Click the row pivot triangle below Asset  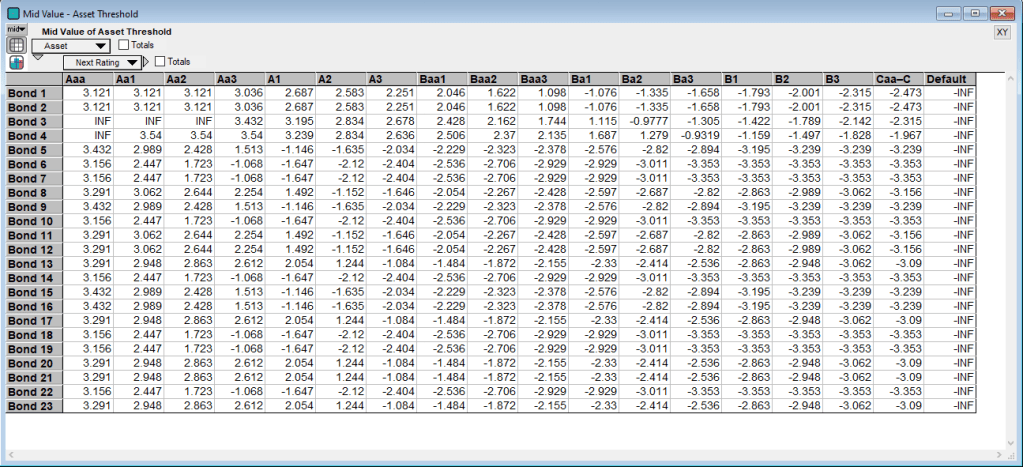click(x=38, y=57)
